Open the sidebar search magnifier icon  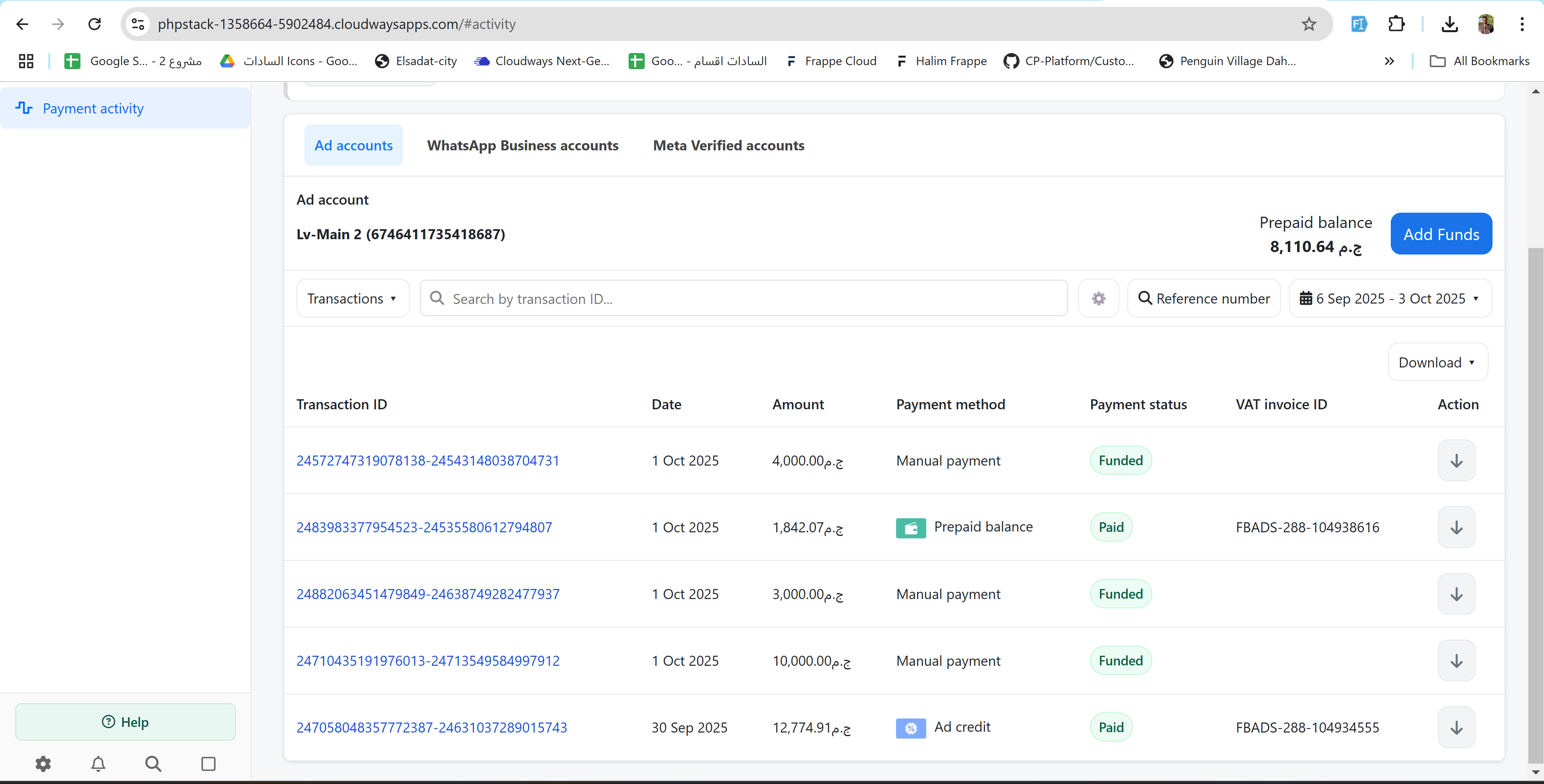pyautogui.click(x=154, y=763)
